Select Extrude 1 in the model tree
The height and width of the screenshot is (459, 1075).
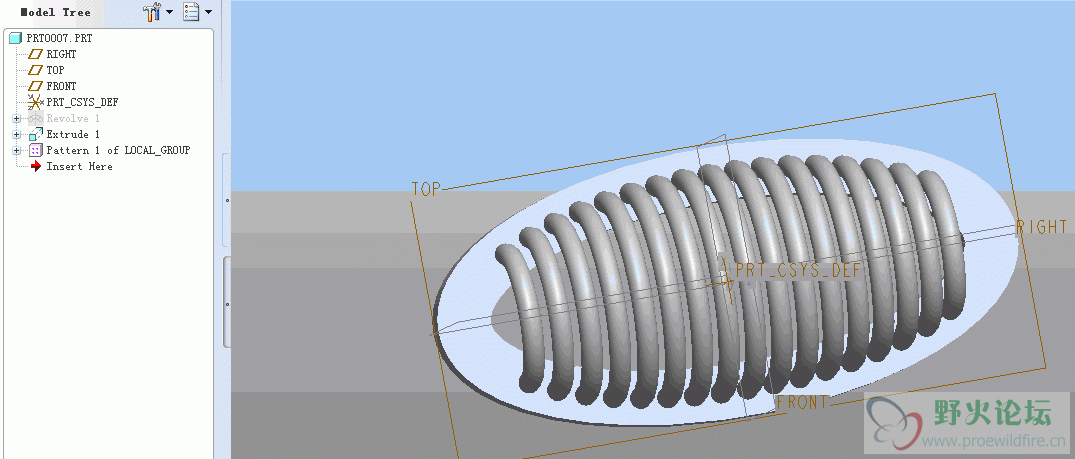click(x=73, y=134)
